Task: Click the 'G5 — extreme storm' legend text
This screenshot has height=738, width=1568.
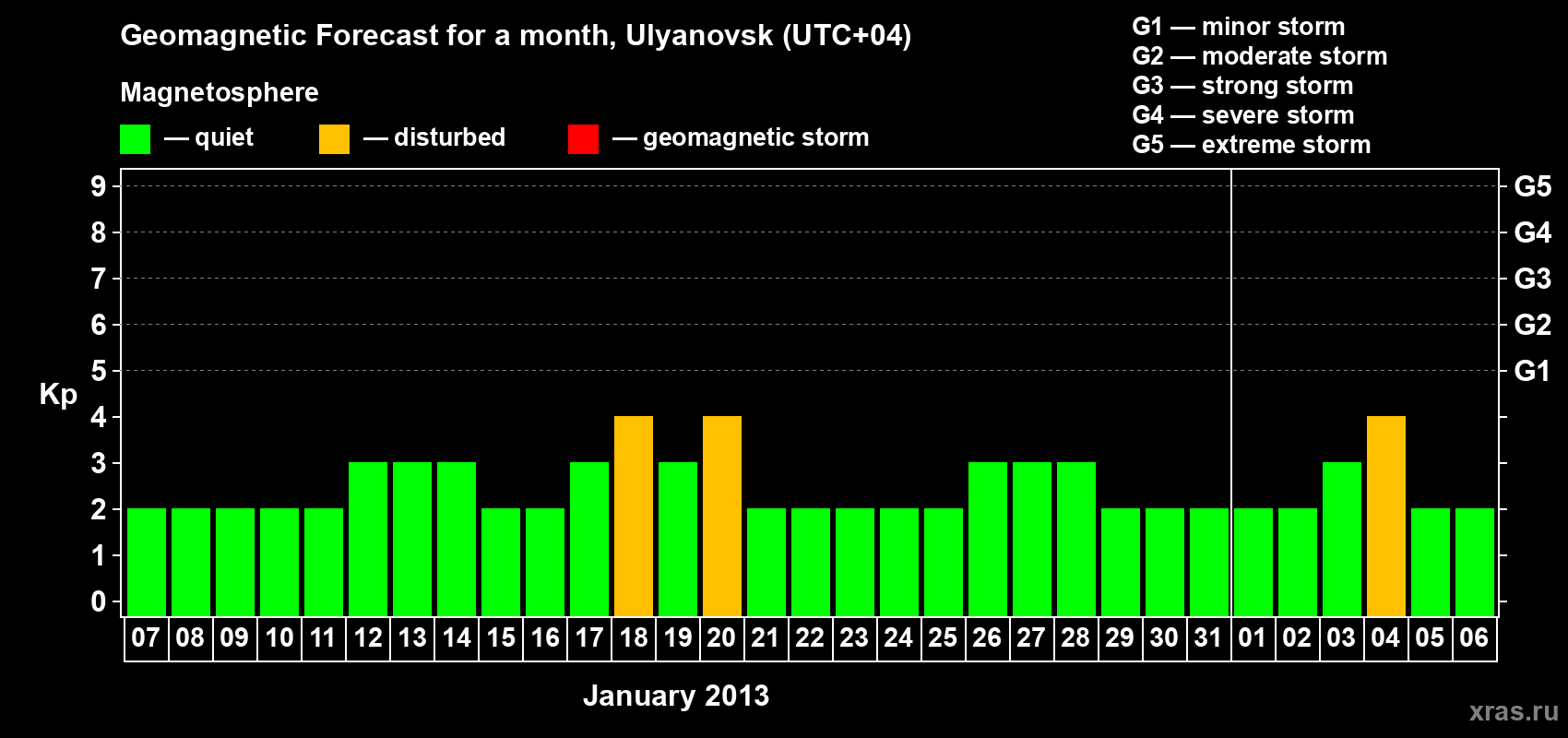Action: click(1252, 145)
